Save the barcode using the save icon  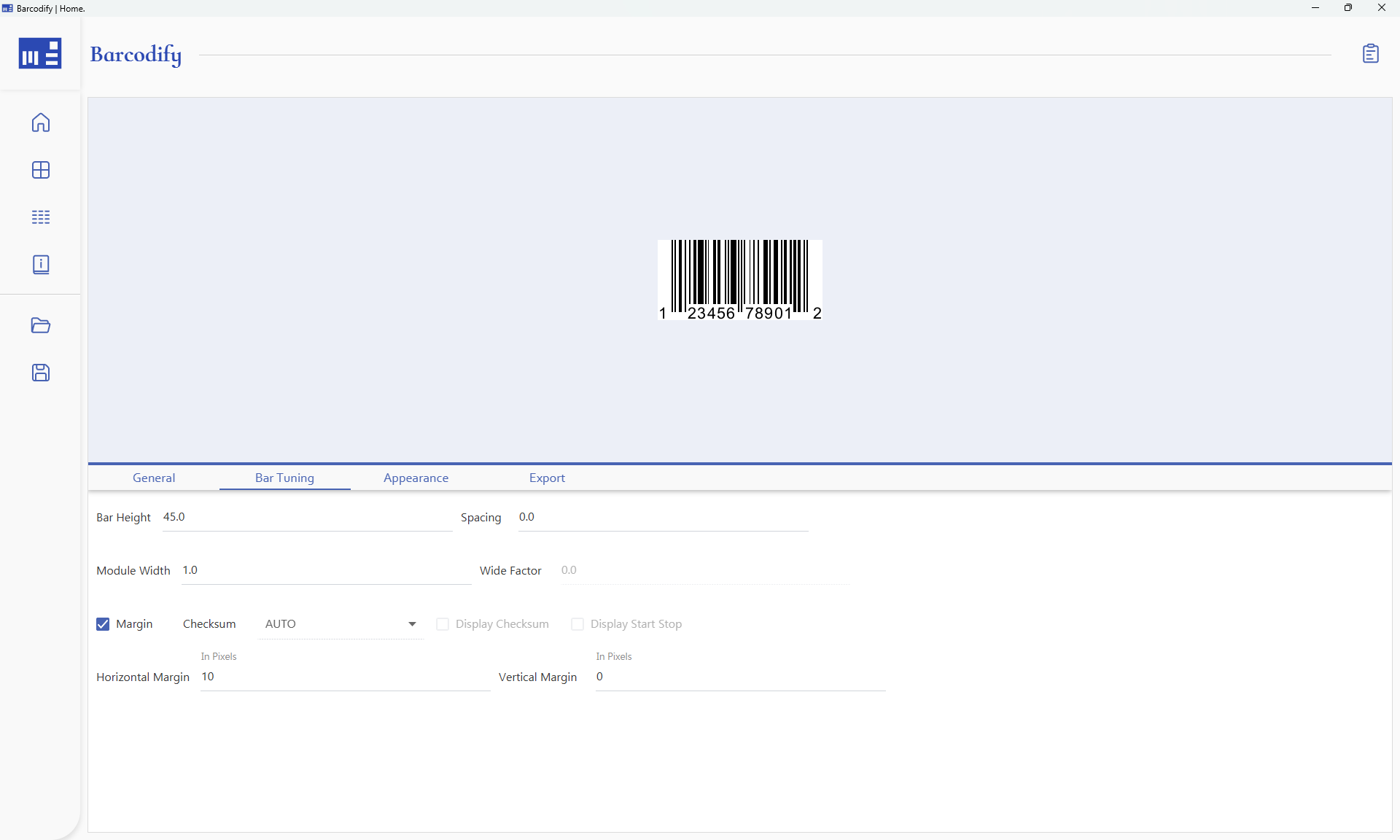(x=40, y=373)
